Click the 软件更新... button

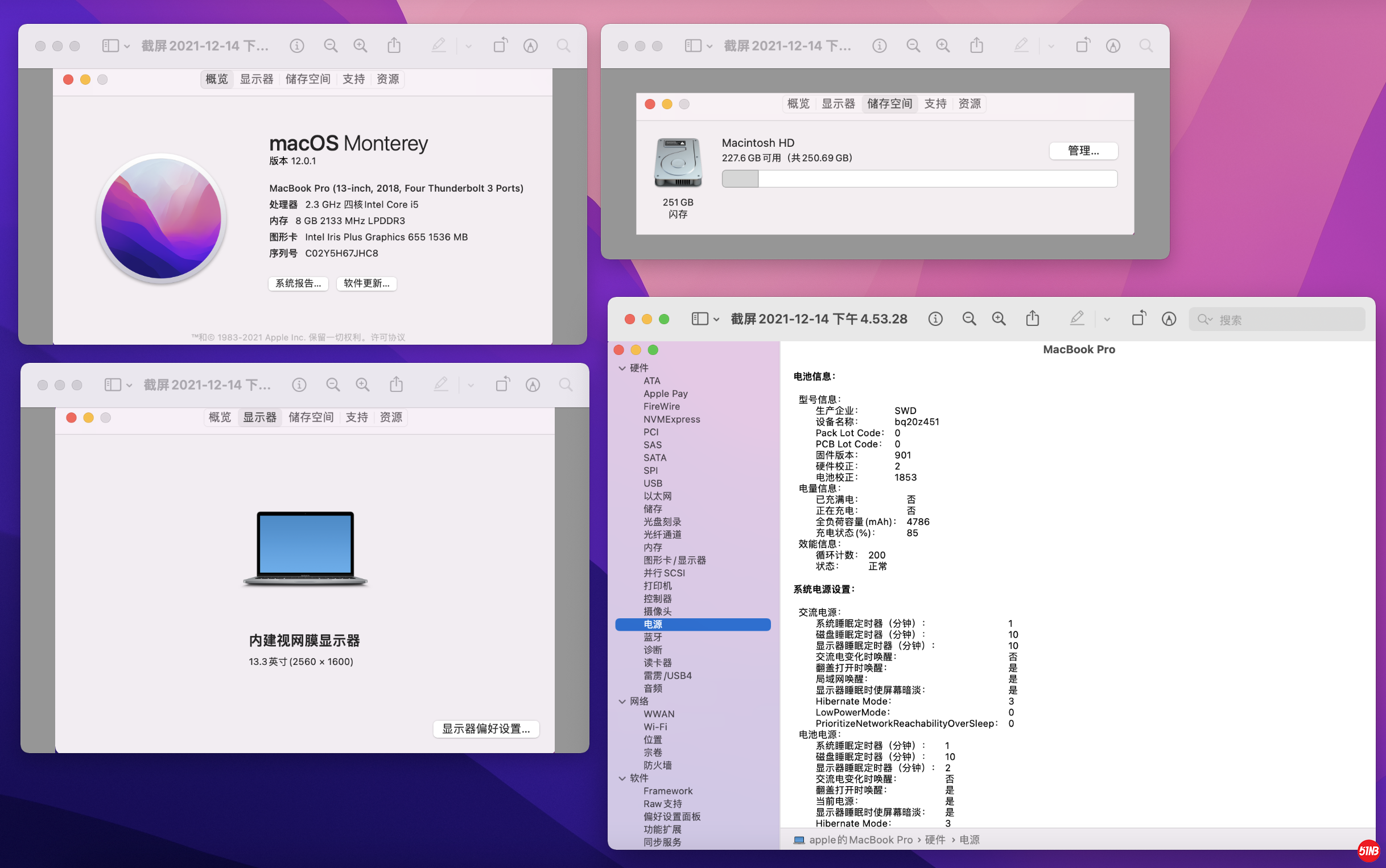click(x=366, y=284)
